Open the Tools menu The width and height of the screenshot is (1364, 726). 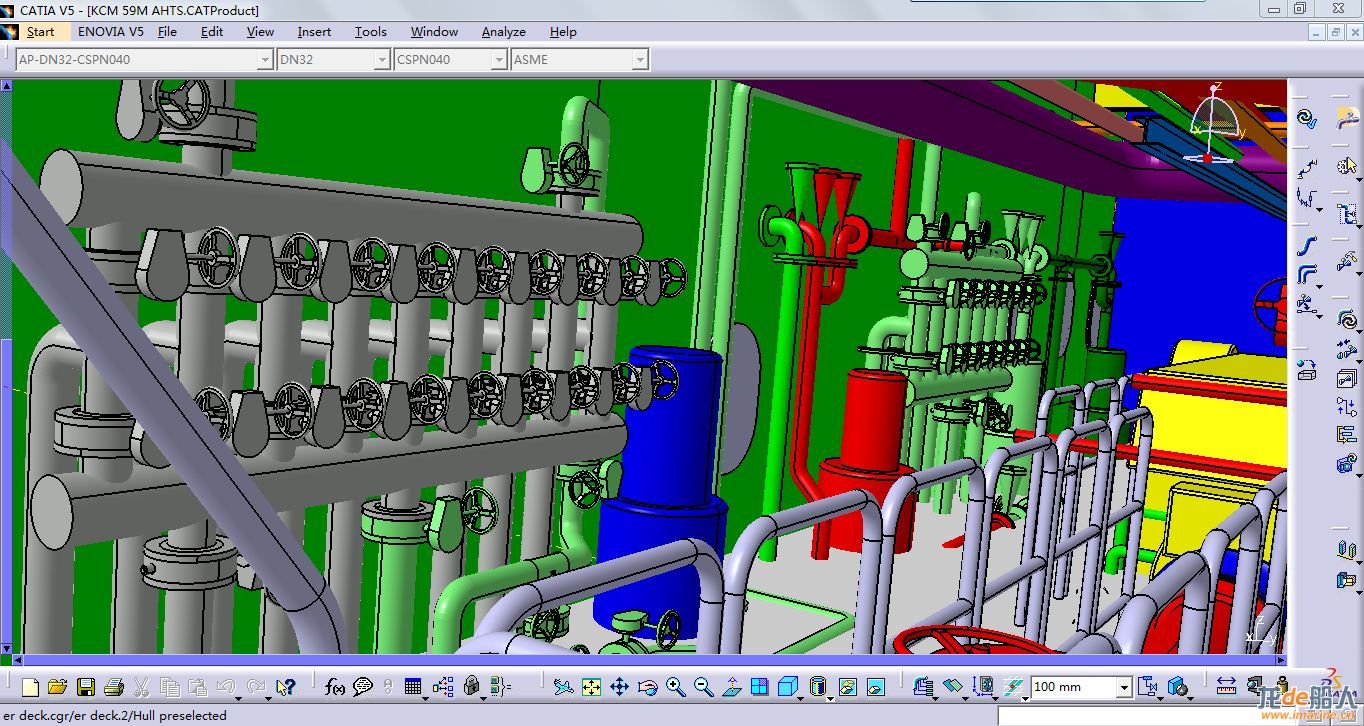(x=370, y=31)
